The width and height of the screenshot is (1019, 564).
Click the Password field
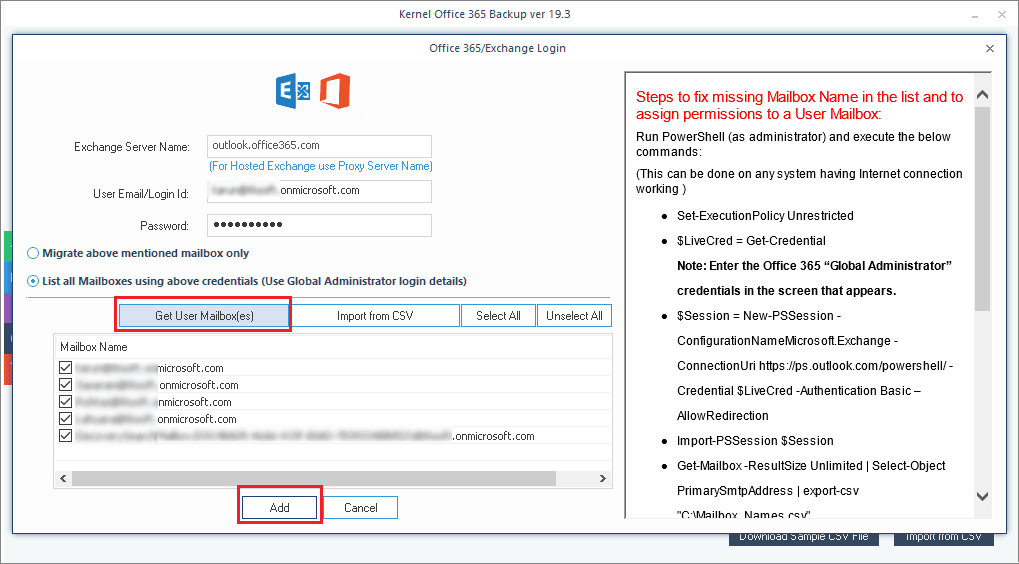[x=319, y=225]
